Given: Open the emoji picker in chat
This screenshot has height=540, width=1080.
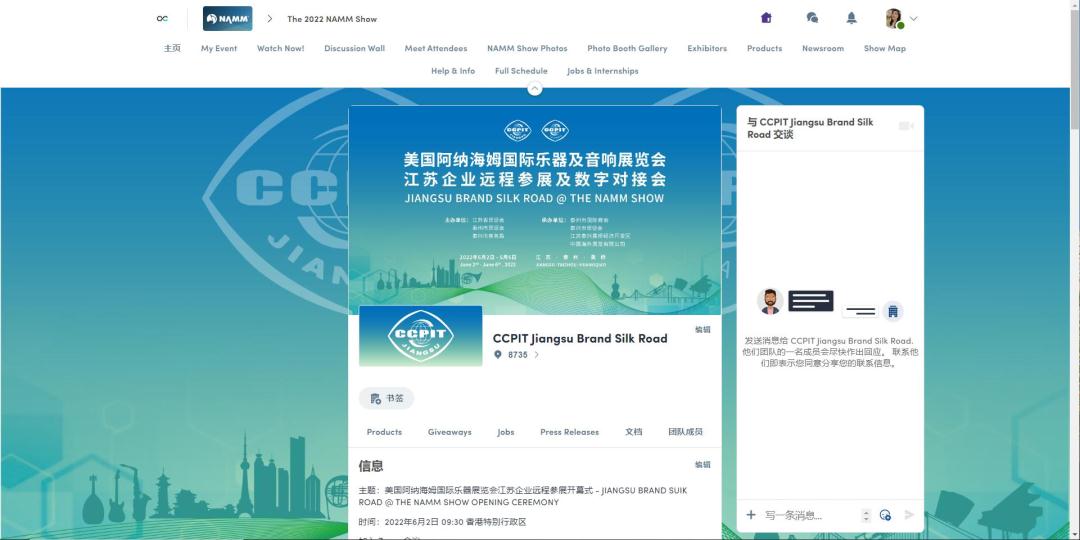Looking at the screenshot, I should click(886, 515).
